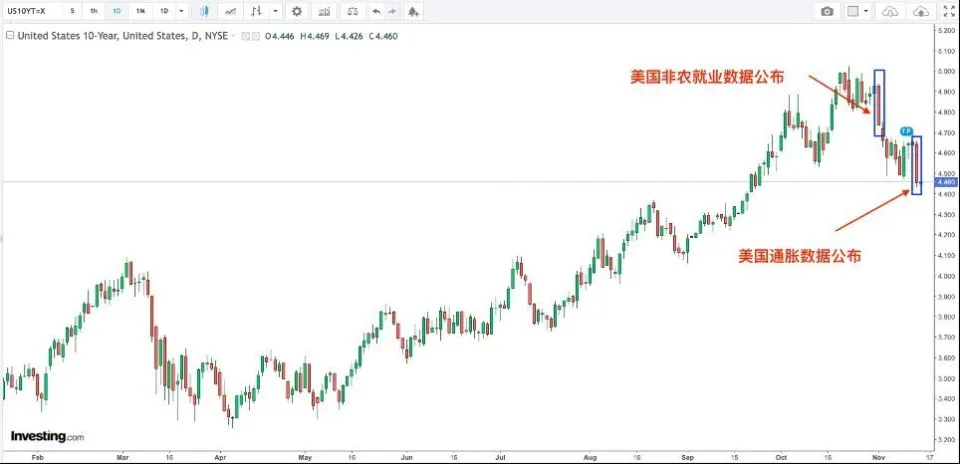Save chart layout to the cloud
This screenshot has height=464, width=960.
(x=919, y=11)
